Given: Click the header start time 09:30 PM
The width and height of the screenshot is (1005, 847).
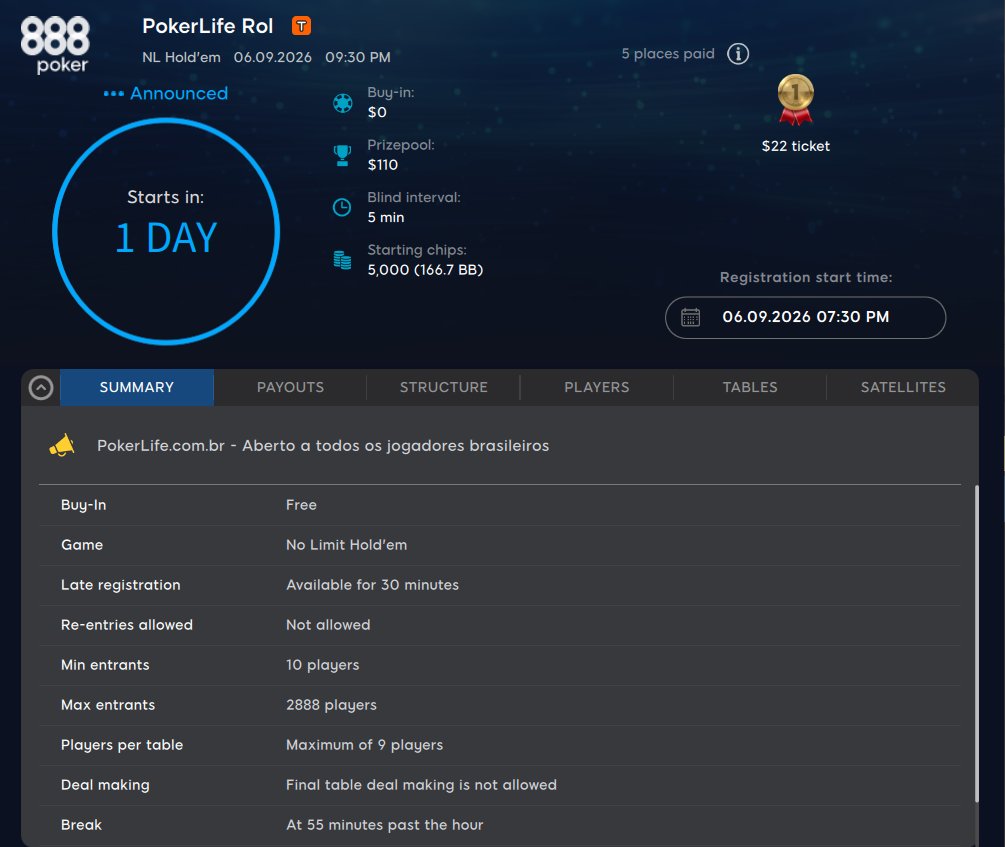Looking at the screenshot, I should point(358,57).
